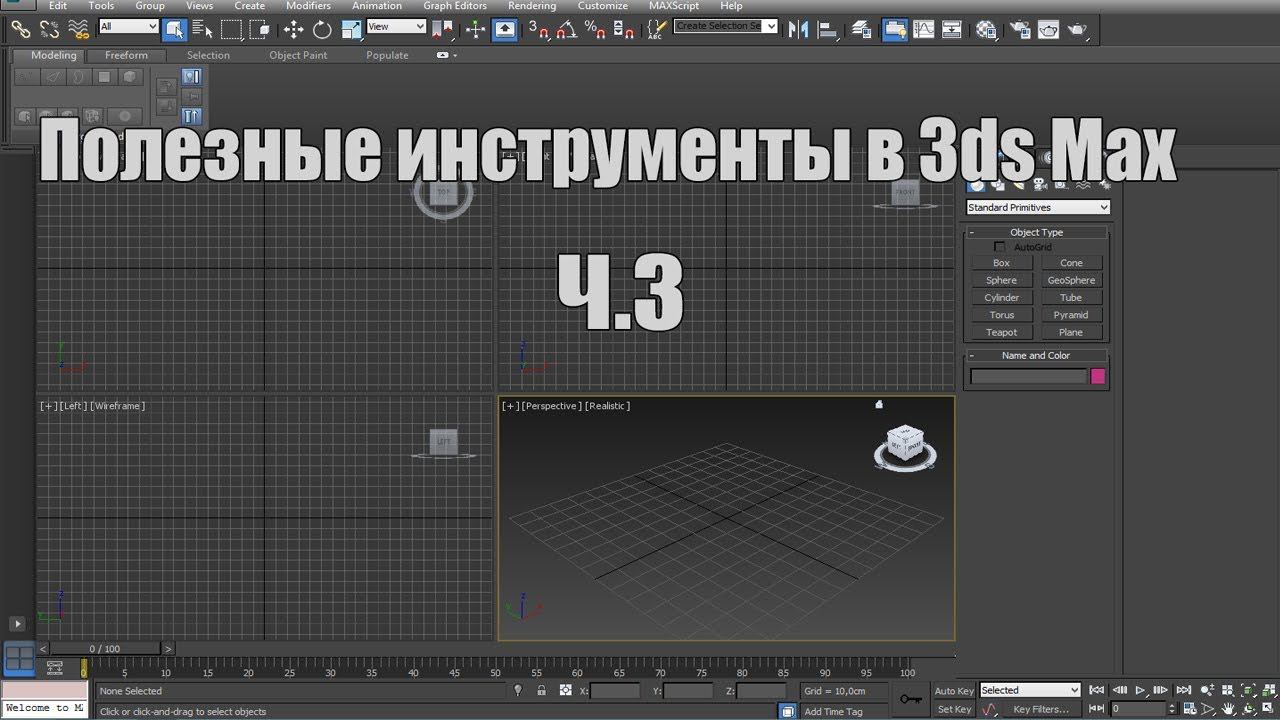This screenshot has height=720, width=1280.
Task: Open the Select by Name list
Action: click(202, 29)
